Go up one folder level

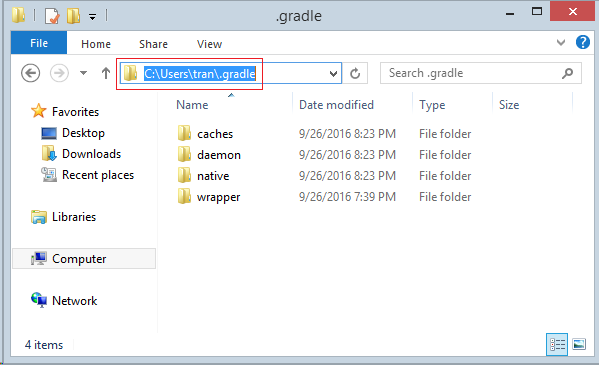click(x=106, y=73)
